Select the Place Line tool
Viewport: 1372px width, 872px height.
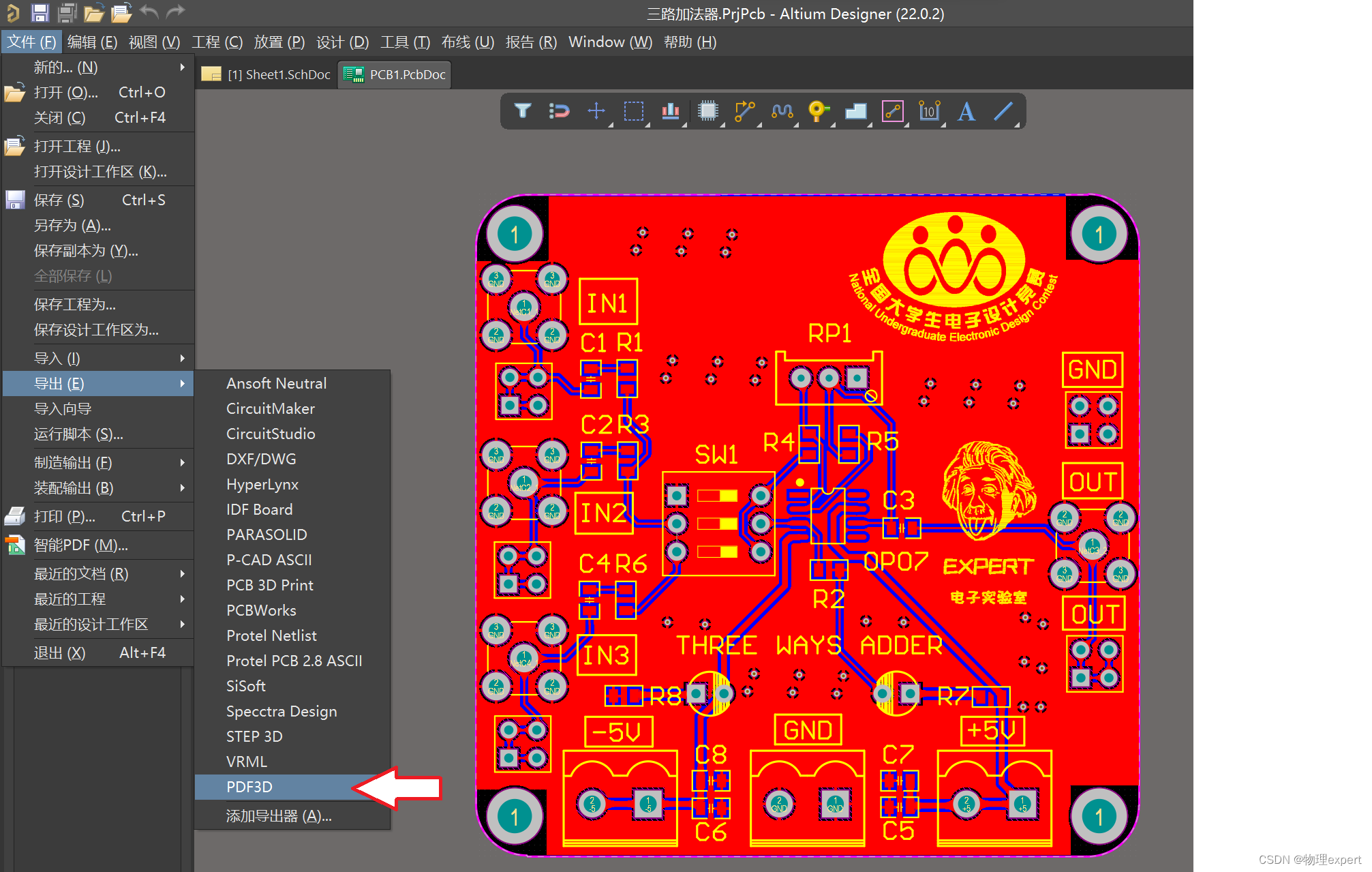click(x=1003, y=110)
